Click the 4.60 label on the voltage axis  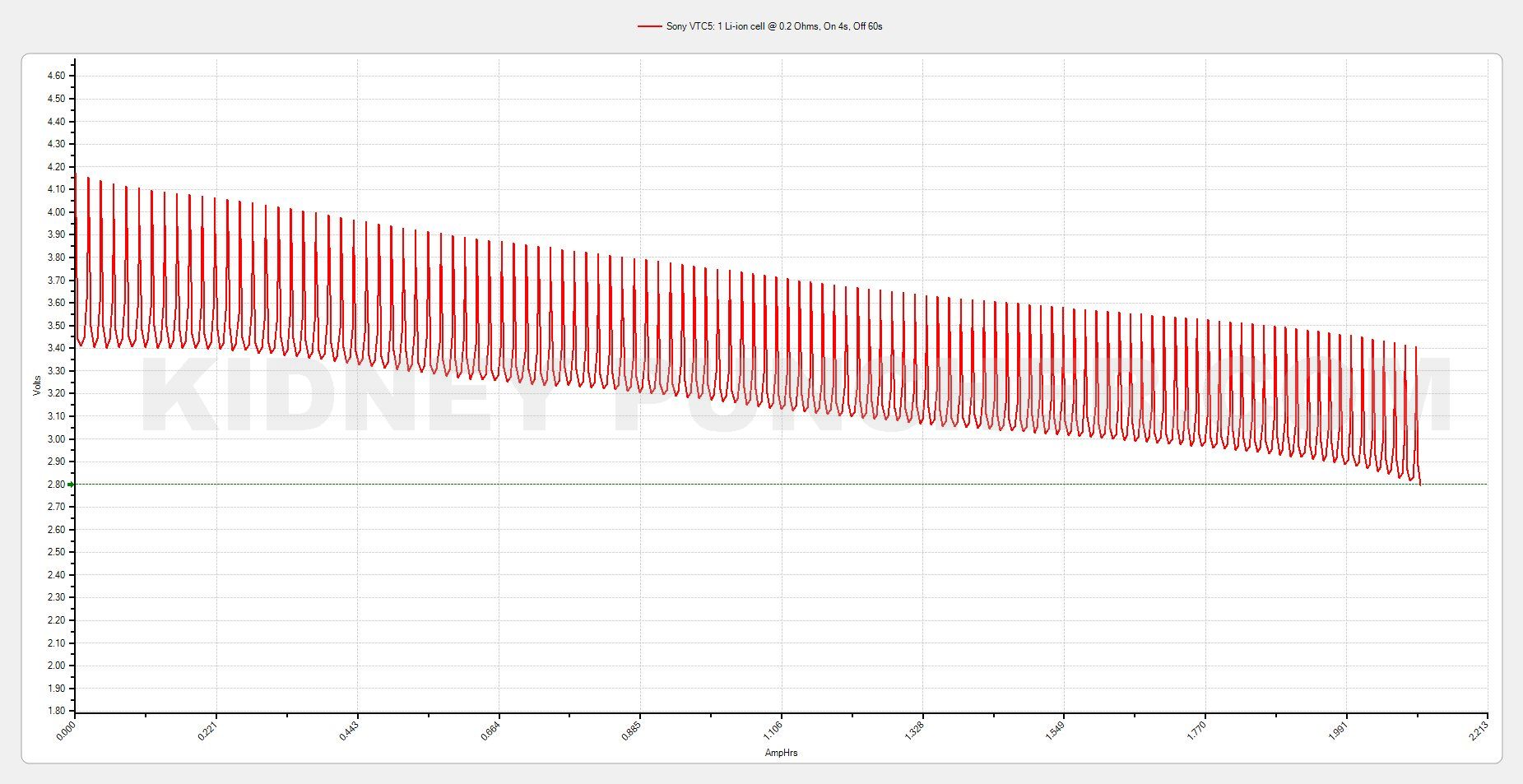(x=56, y=76)
